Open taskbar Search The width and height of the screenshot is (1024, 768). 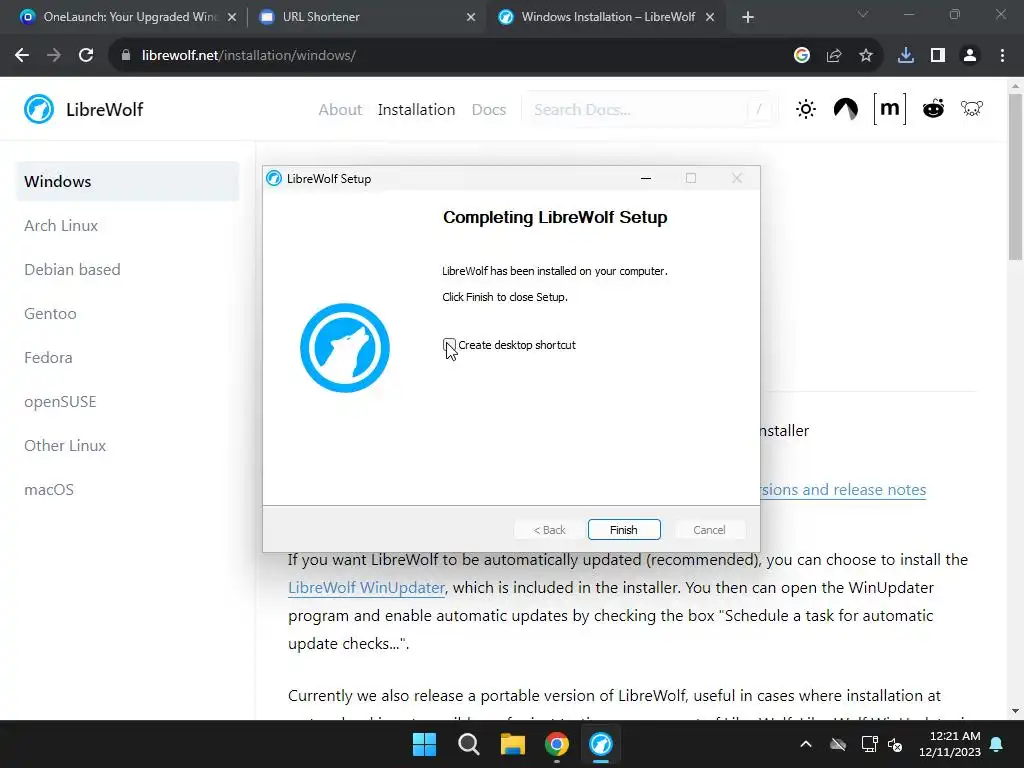click(x=469, y=744)
